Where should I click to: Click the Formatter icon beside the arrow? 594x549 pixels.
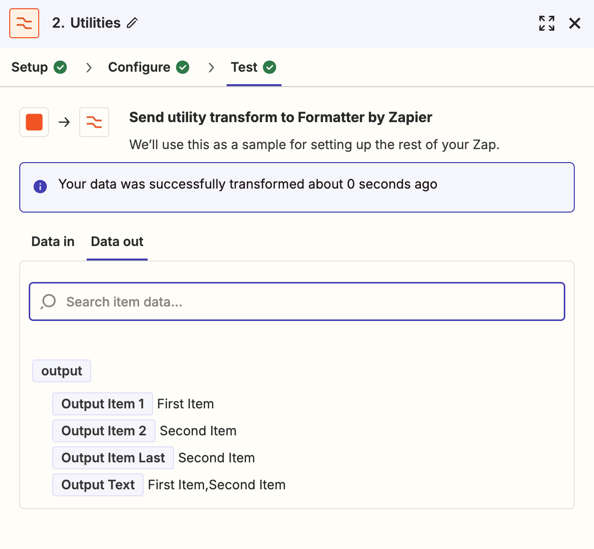tap(94, 122)
